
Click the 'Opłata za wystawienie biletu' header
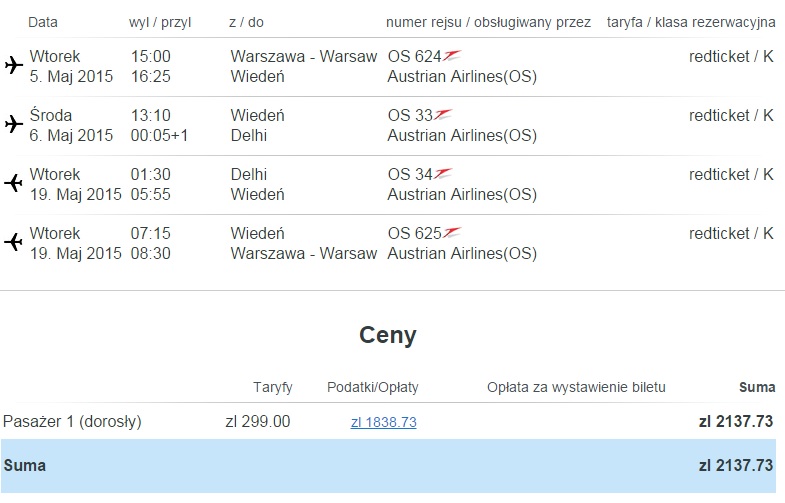click(576, 387)
